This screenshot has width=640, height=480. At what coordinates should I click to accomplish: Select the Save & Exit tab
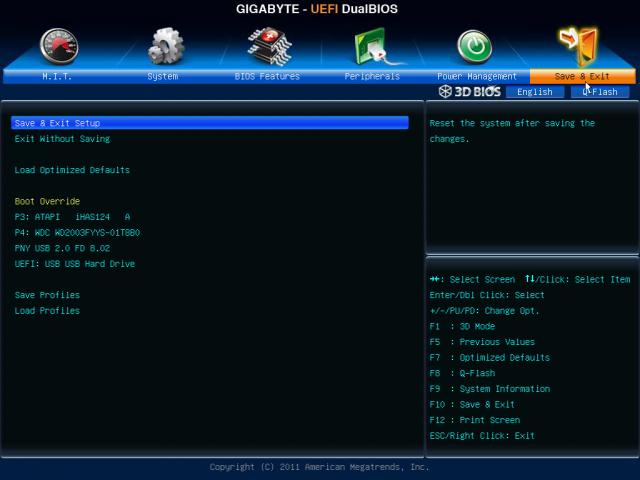point(582,76)
